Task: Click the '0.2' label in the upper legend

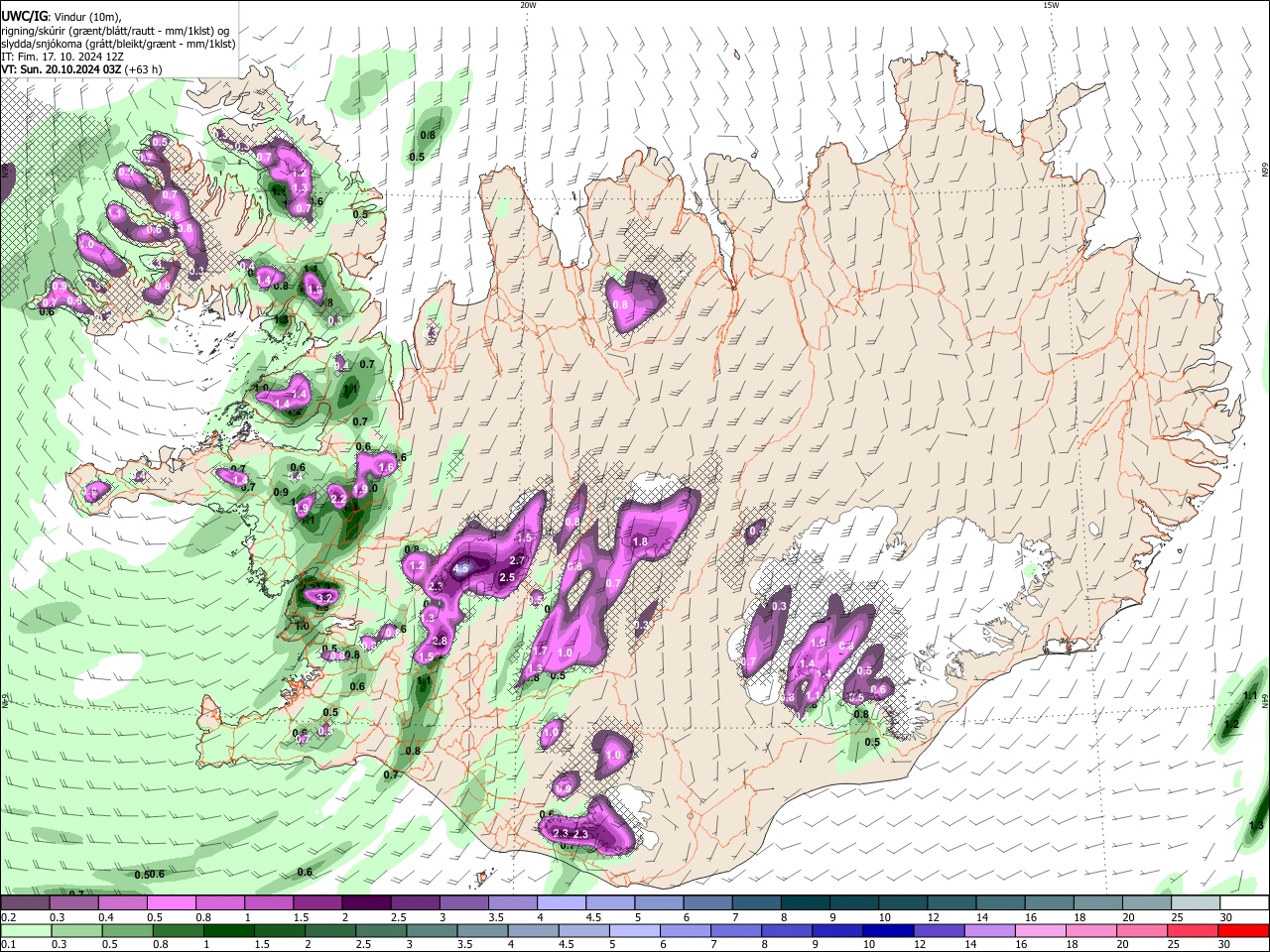Action: (x=9, y=917)
